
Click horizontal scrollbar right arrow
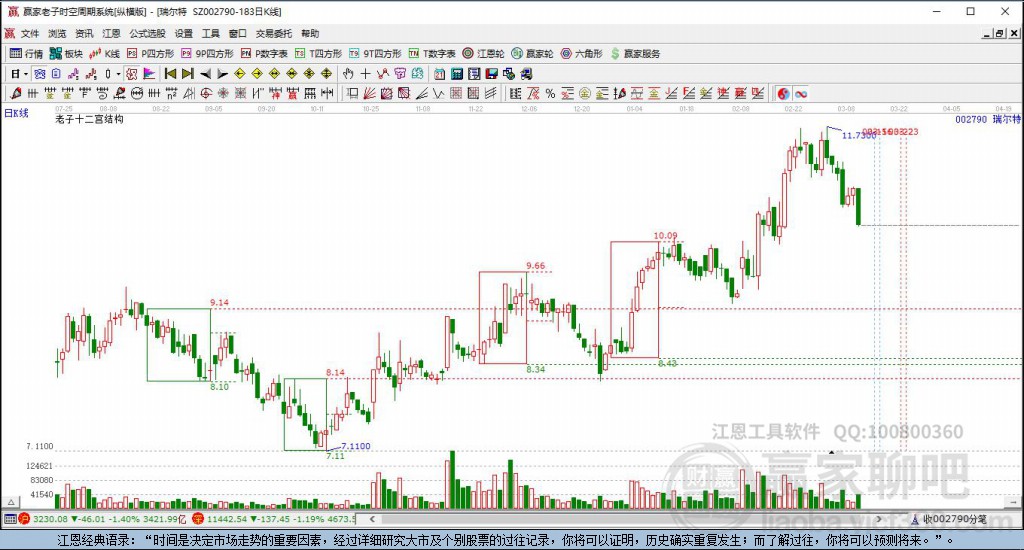click(x=879, y=519)
